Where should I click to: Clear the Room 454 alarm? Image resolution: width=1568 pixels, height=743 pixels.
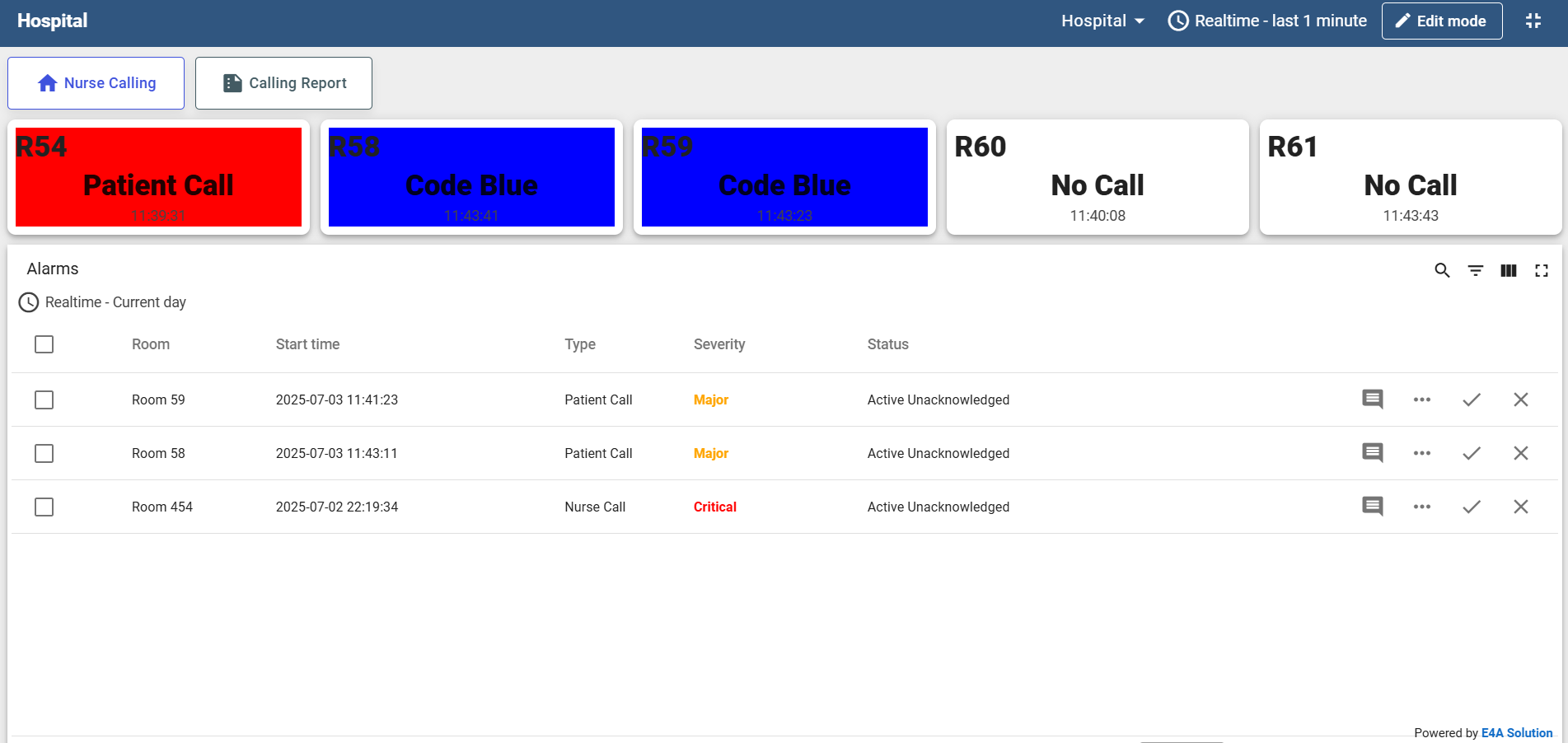click(x=1520, y=507)
